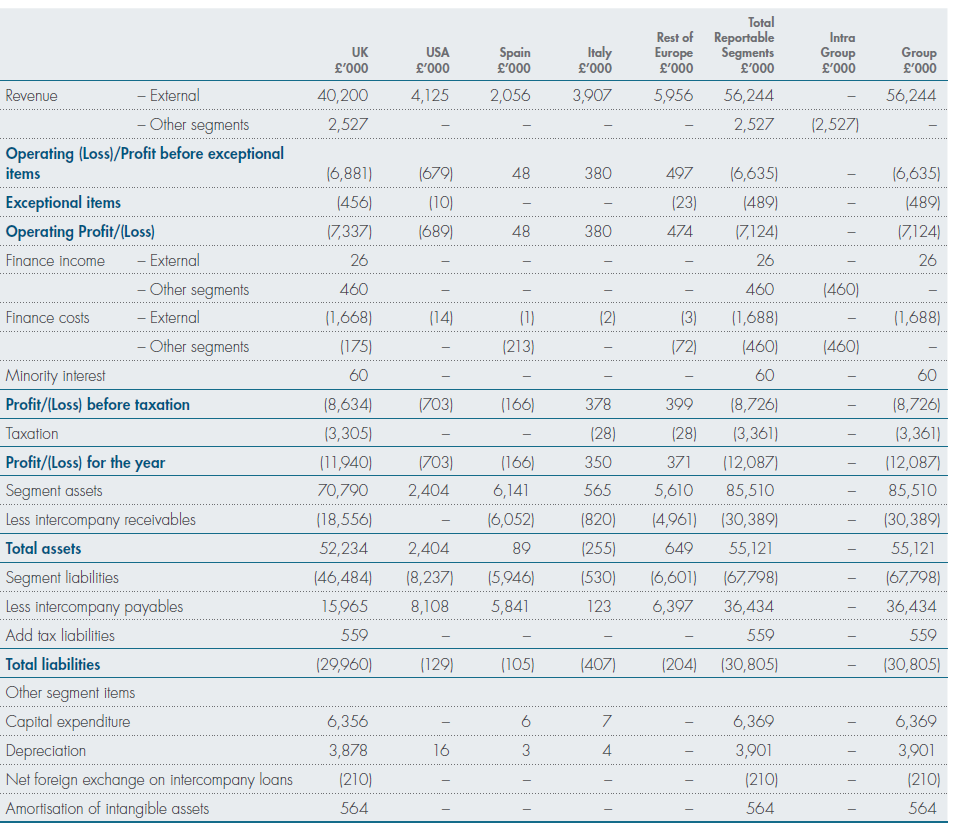Viewport: 958px width, 830px height.
Task: Click the Rest of Europe column header
Action: (674, 53)
